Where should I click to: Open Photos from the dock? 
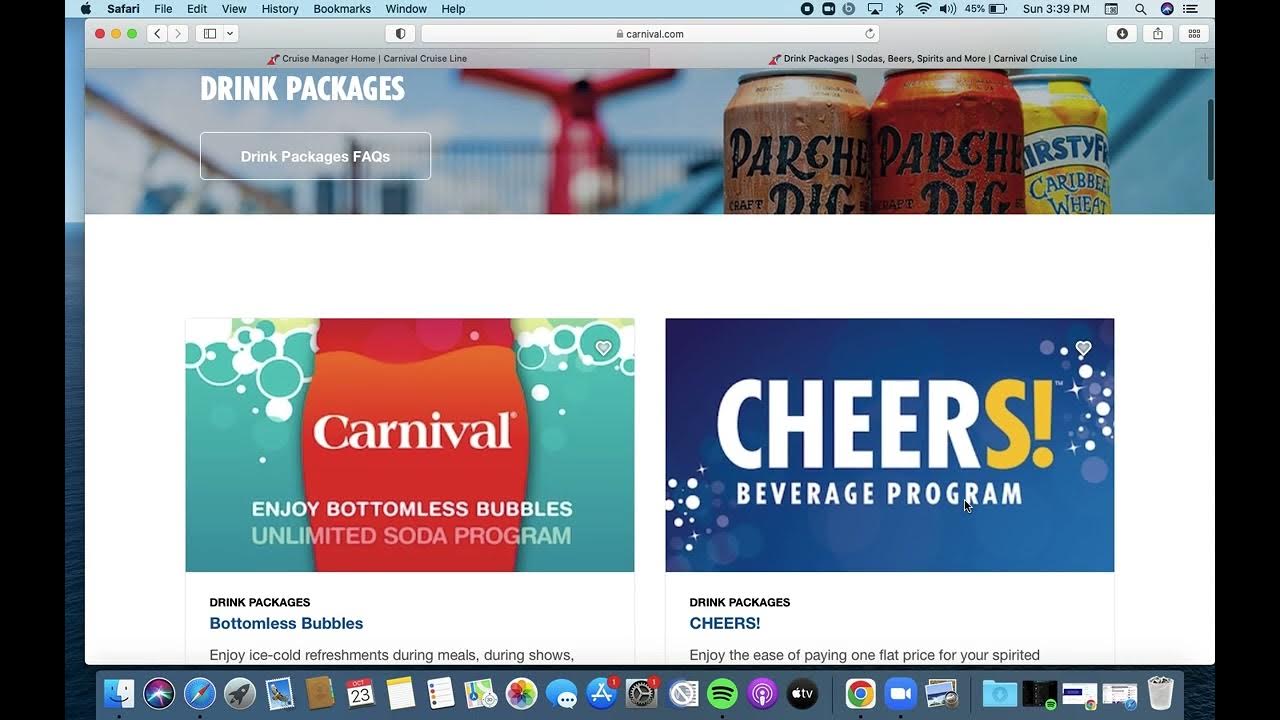521,693
